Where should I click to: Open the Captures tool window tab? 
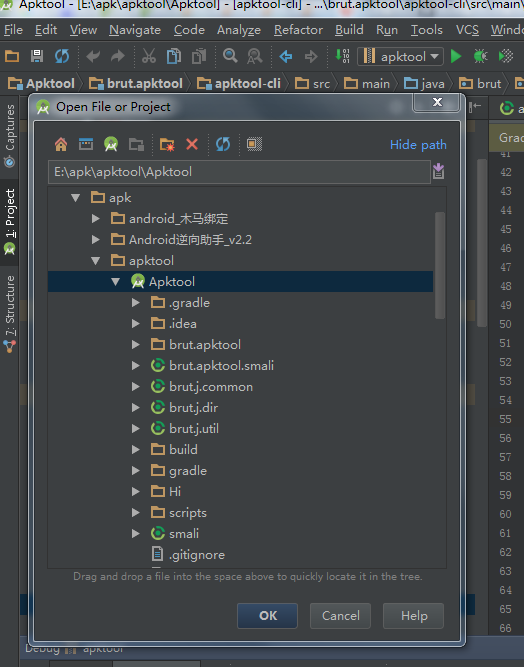10,134
